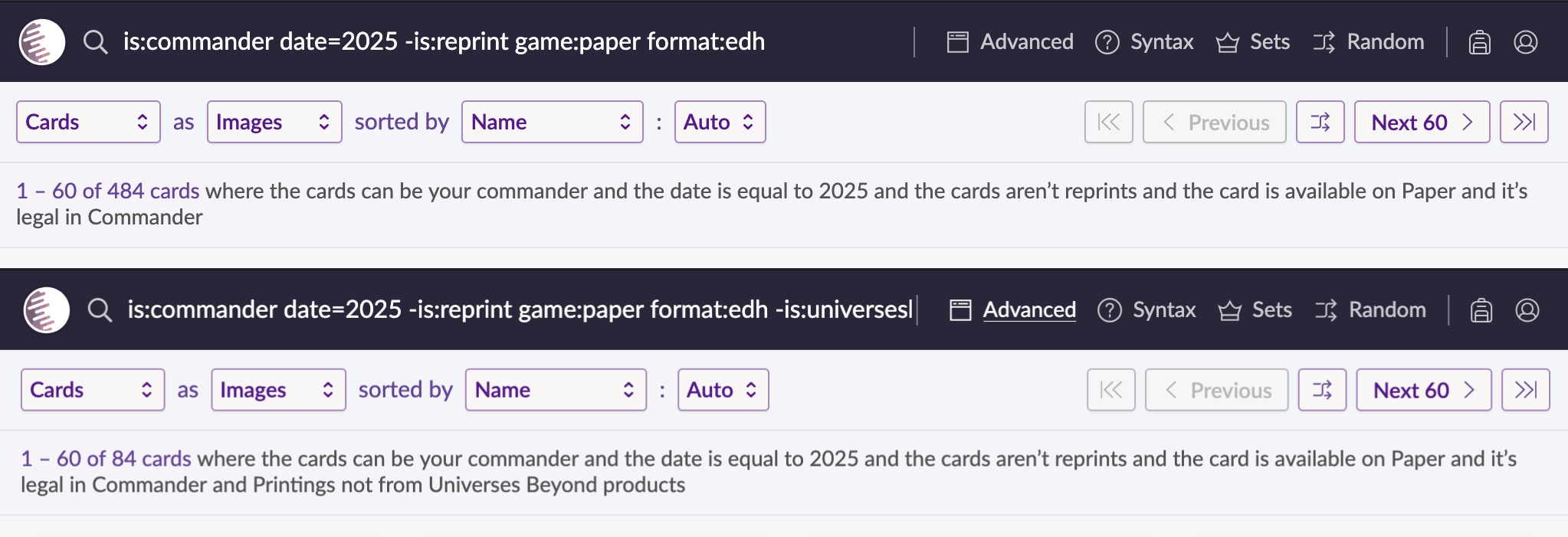Browse Sets from top header
This screenshot has width=1568, height=537.
[1253, 41]
